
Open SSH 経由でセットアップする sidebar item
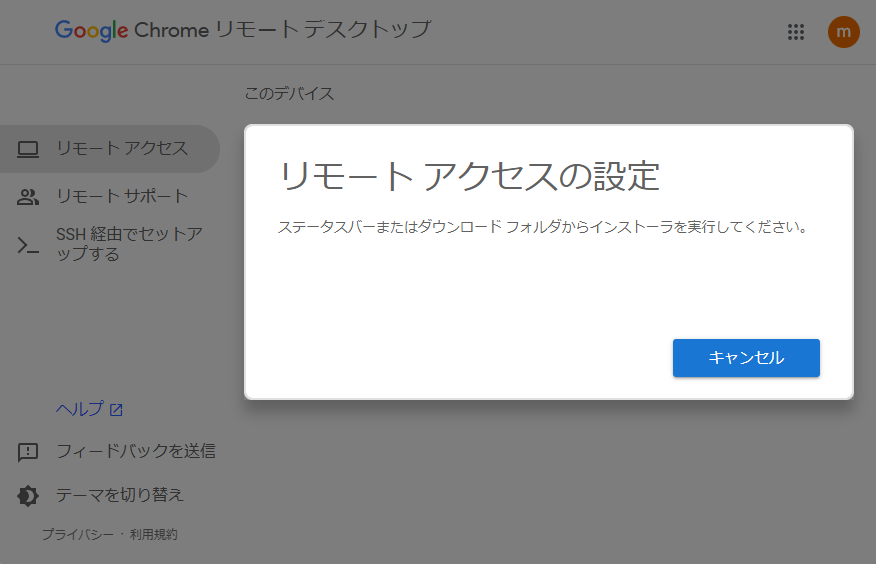coord(110,244)
